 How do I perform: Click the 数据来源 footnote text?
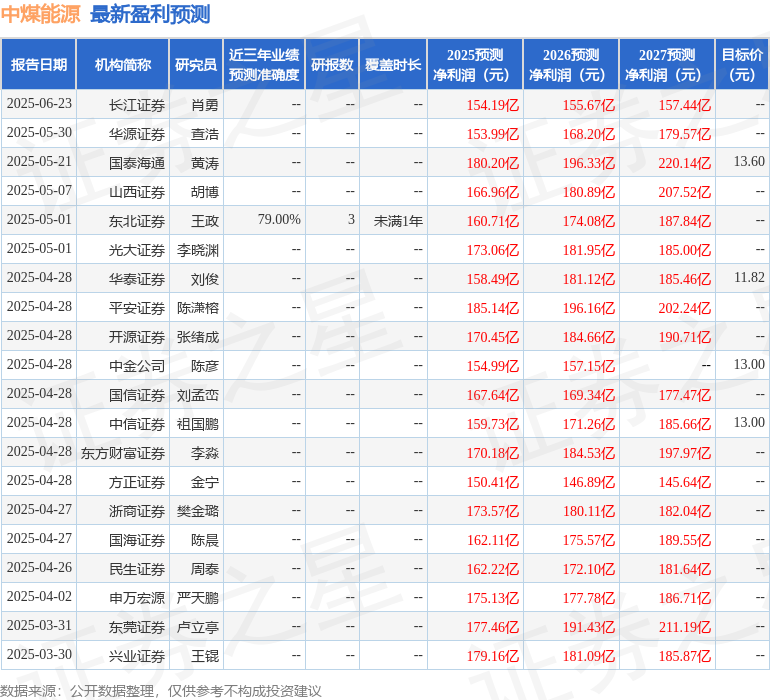point(161,691)
